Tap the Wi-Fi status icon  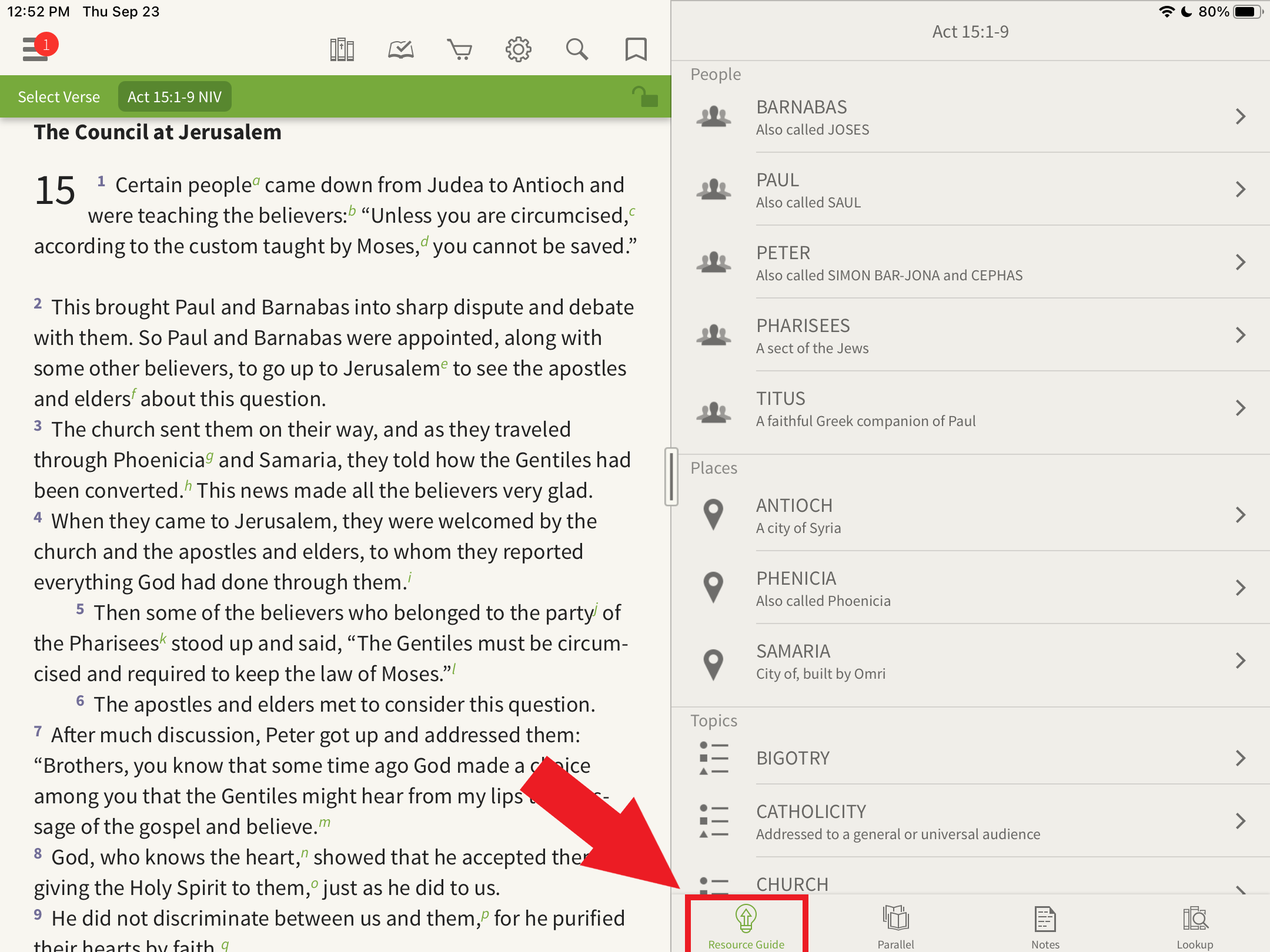pos(1167,12)
